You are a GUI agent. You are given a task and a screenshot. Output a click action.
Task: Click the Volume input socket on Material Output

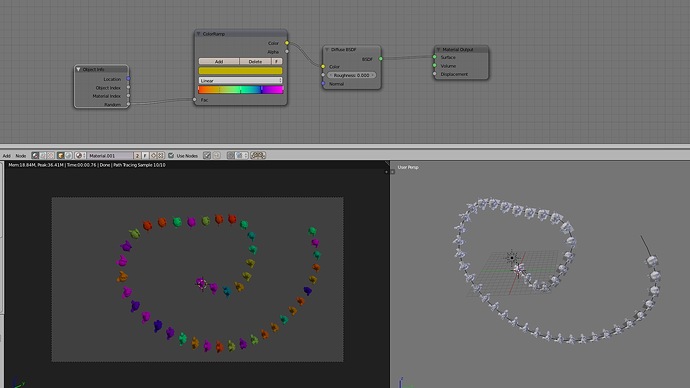coord(434,66)
